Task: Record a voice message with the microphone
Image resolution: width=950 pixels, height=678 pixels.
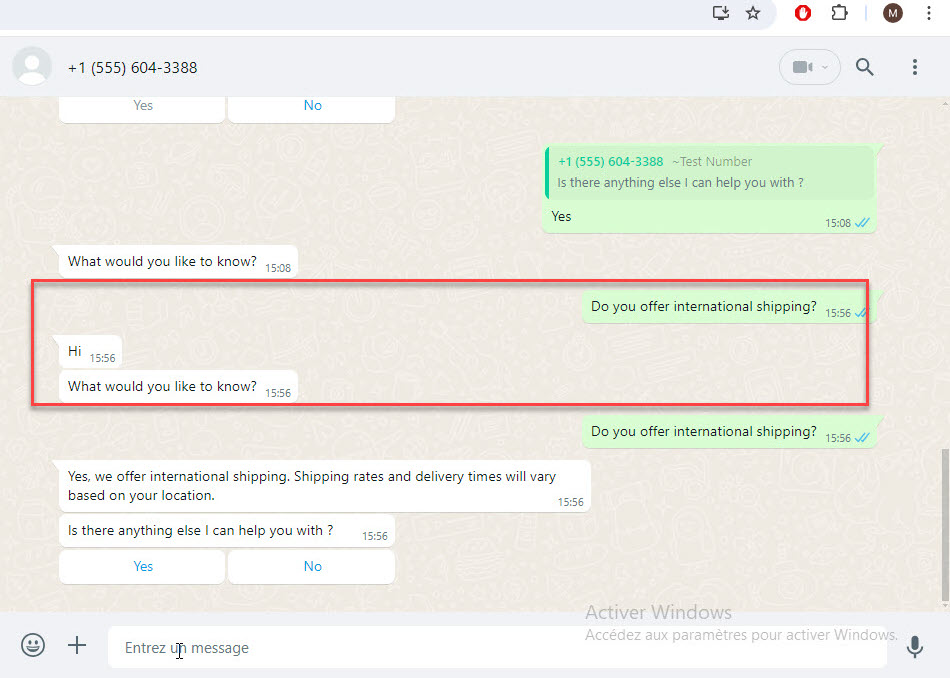Action: [x=915, y=647]
